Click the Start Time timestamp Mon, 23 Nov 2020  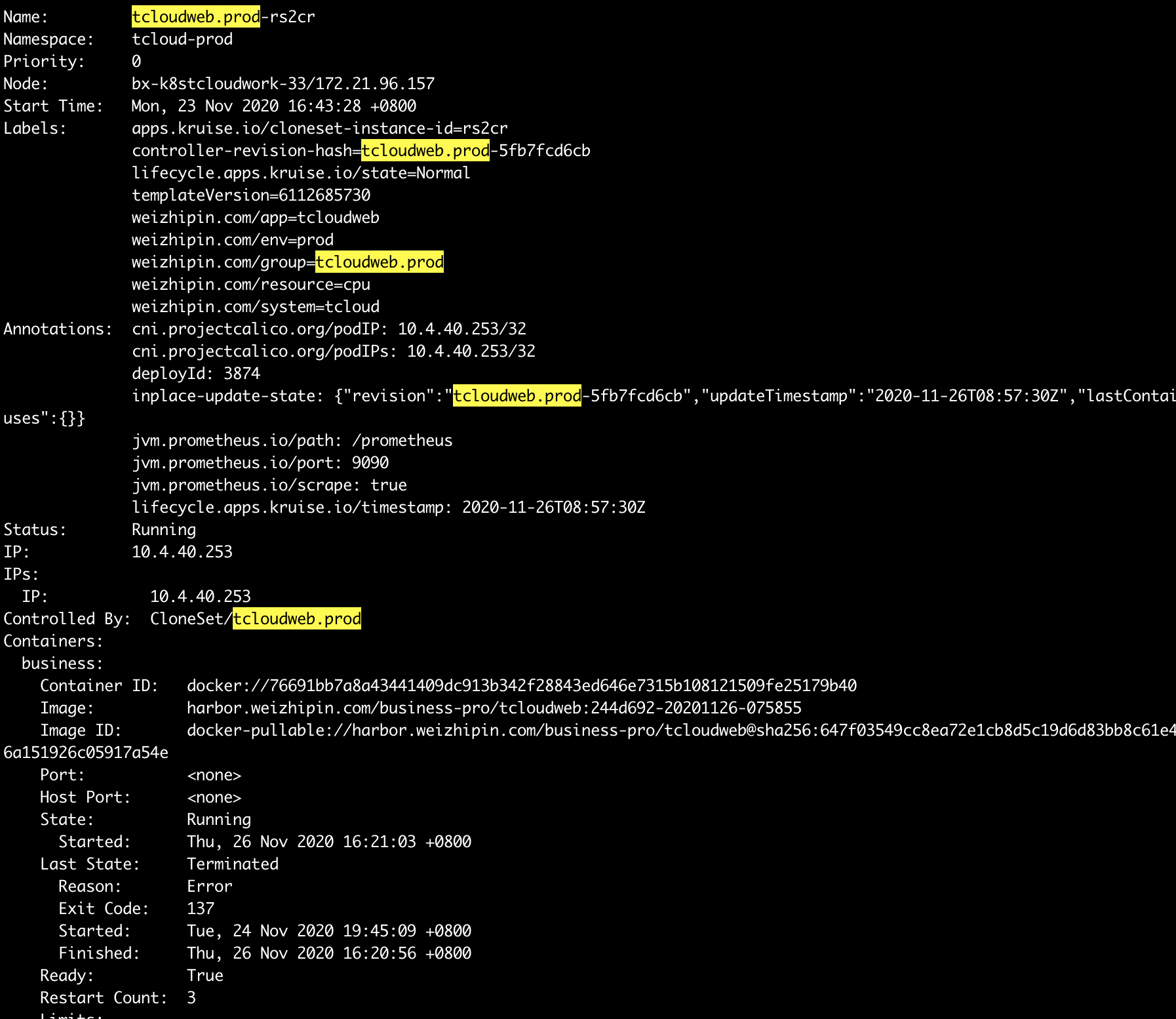(x=273, y=106)
